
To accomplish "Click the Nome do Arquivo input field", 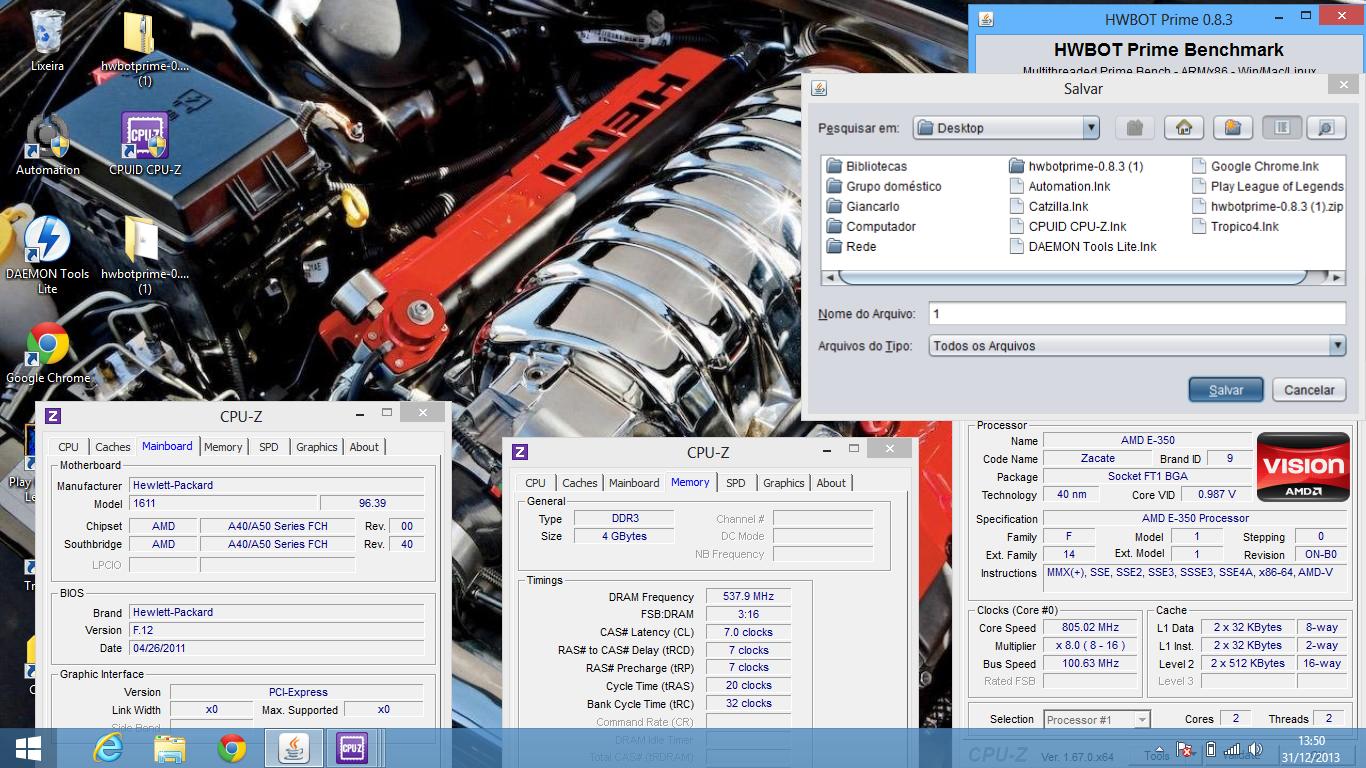I will pos(1137,314).
